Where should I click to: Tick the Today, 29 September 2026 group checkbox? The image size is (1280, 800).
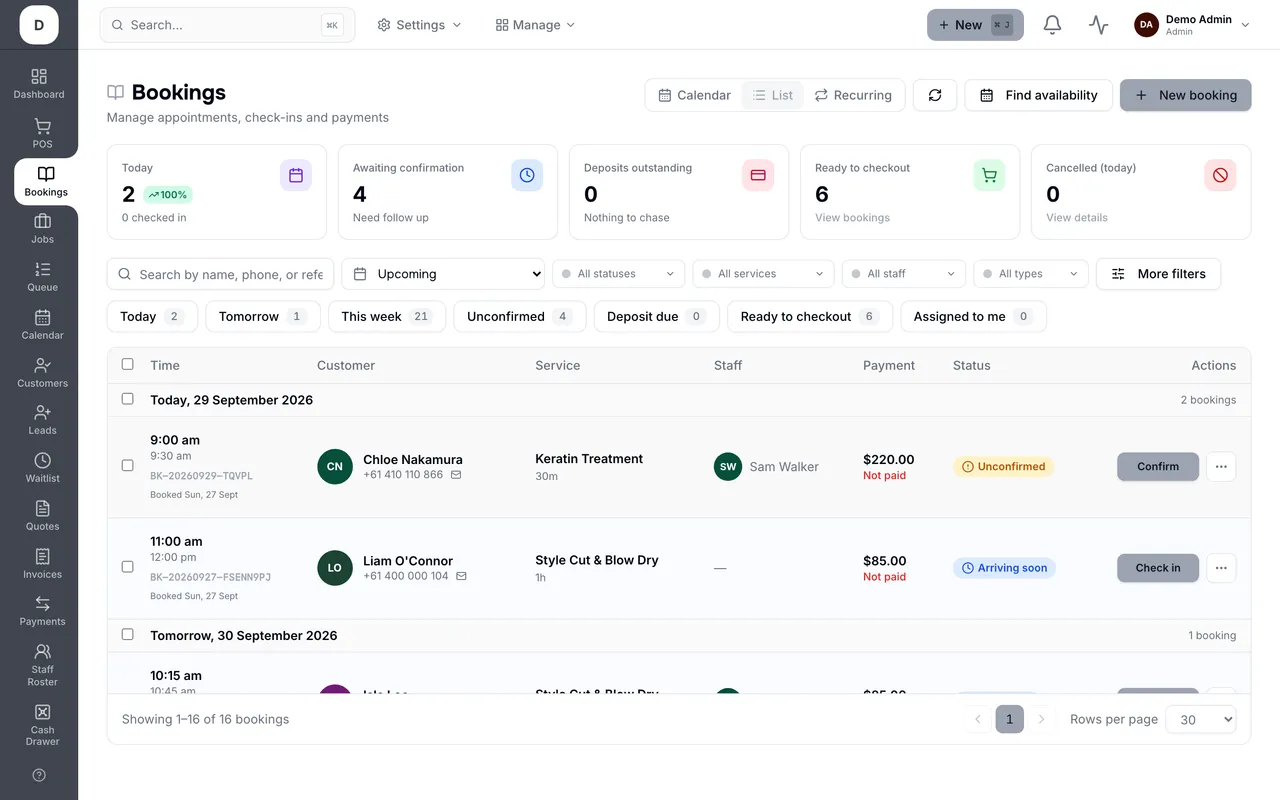click(x=127, y=398)
